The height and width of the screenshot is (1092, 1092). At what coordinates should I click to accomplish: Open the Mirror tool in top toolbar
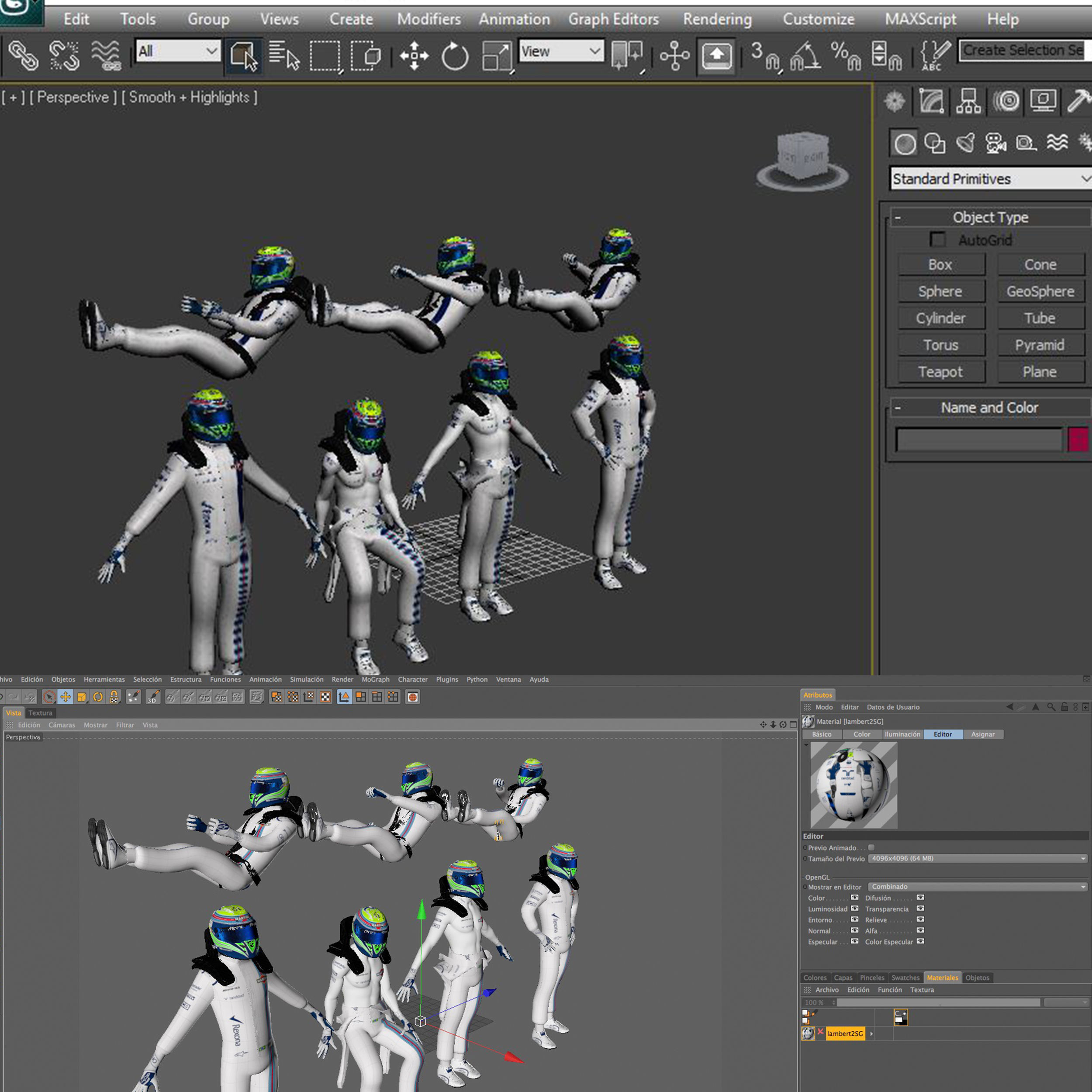[x=627, y=56]
